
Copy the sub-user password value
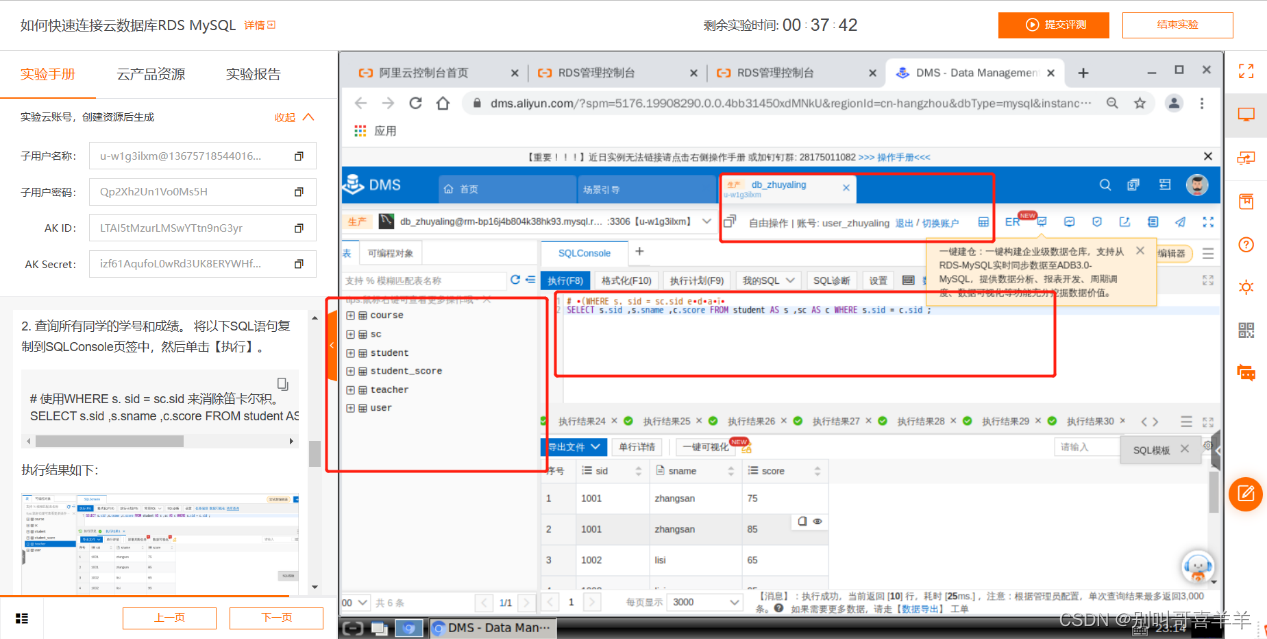click(x=298, y=192)
